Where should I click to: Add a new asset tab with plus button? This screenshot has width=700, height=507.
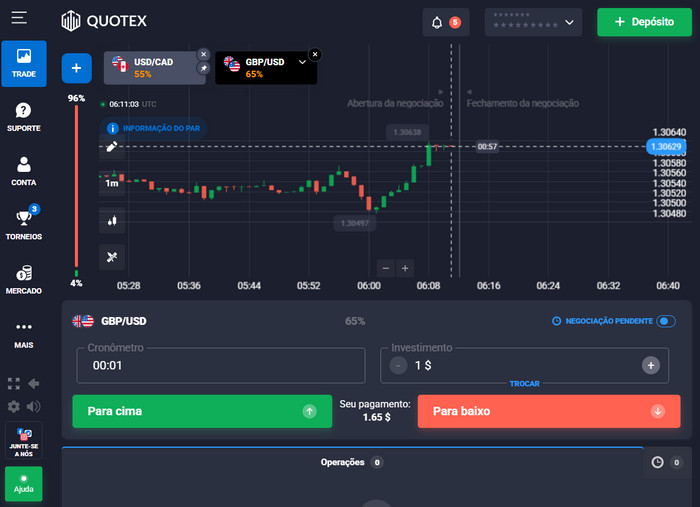pyautogui.click(x=76, y=68)
